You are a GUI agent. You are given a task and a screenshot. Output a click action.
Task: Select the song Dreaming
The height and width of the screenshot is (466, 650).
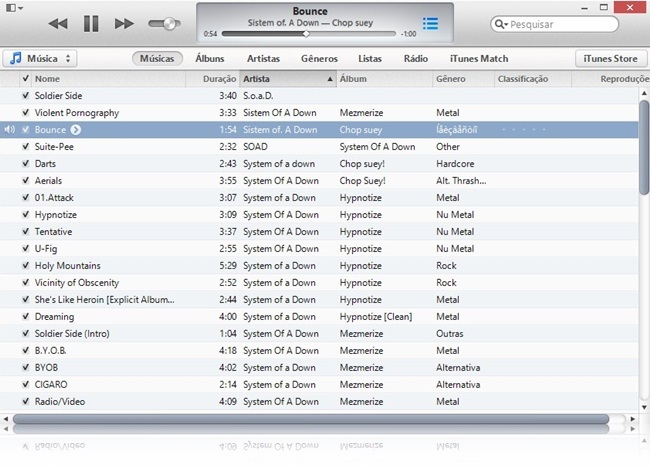[x=319, y=317]
